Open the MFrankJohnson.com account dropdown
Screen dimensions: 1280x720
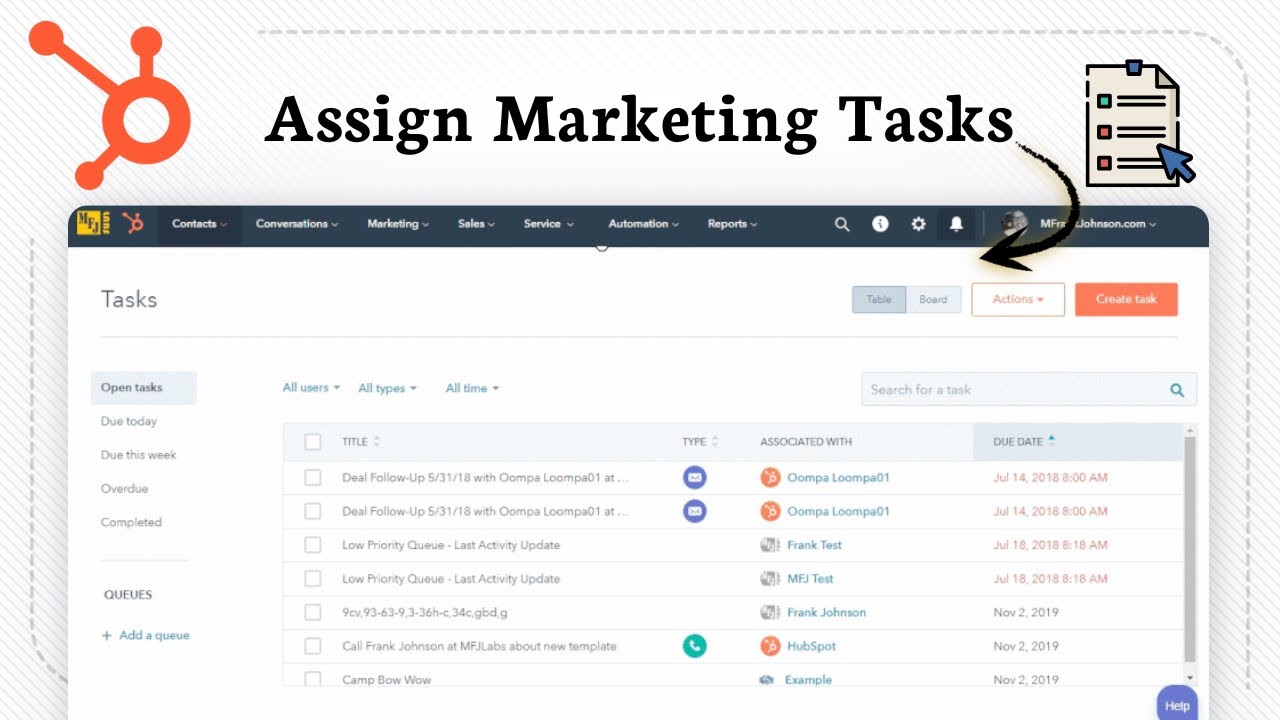[1098, 224]
